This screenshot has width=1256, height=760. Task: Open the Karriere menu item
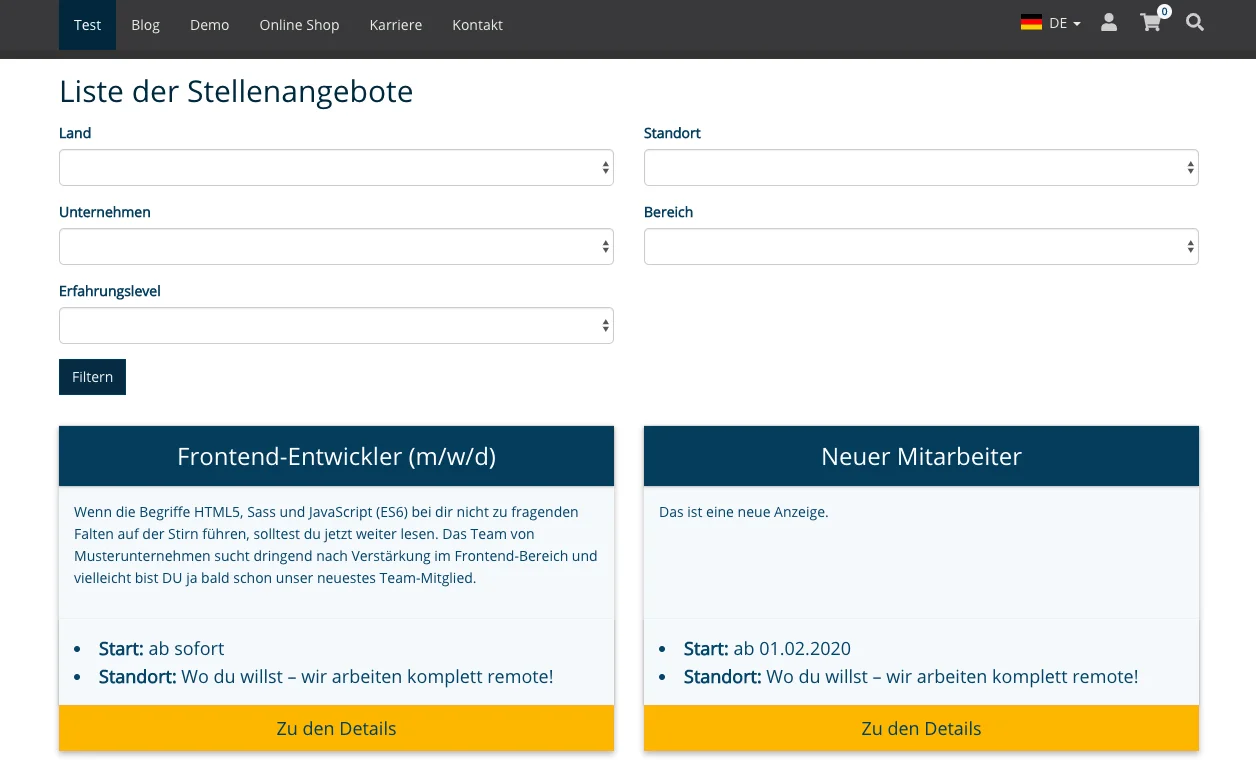(x=396, y=25)
